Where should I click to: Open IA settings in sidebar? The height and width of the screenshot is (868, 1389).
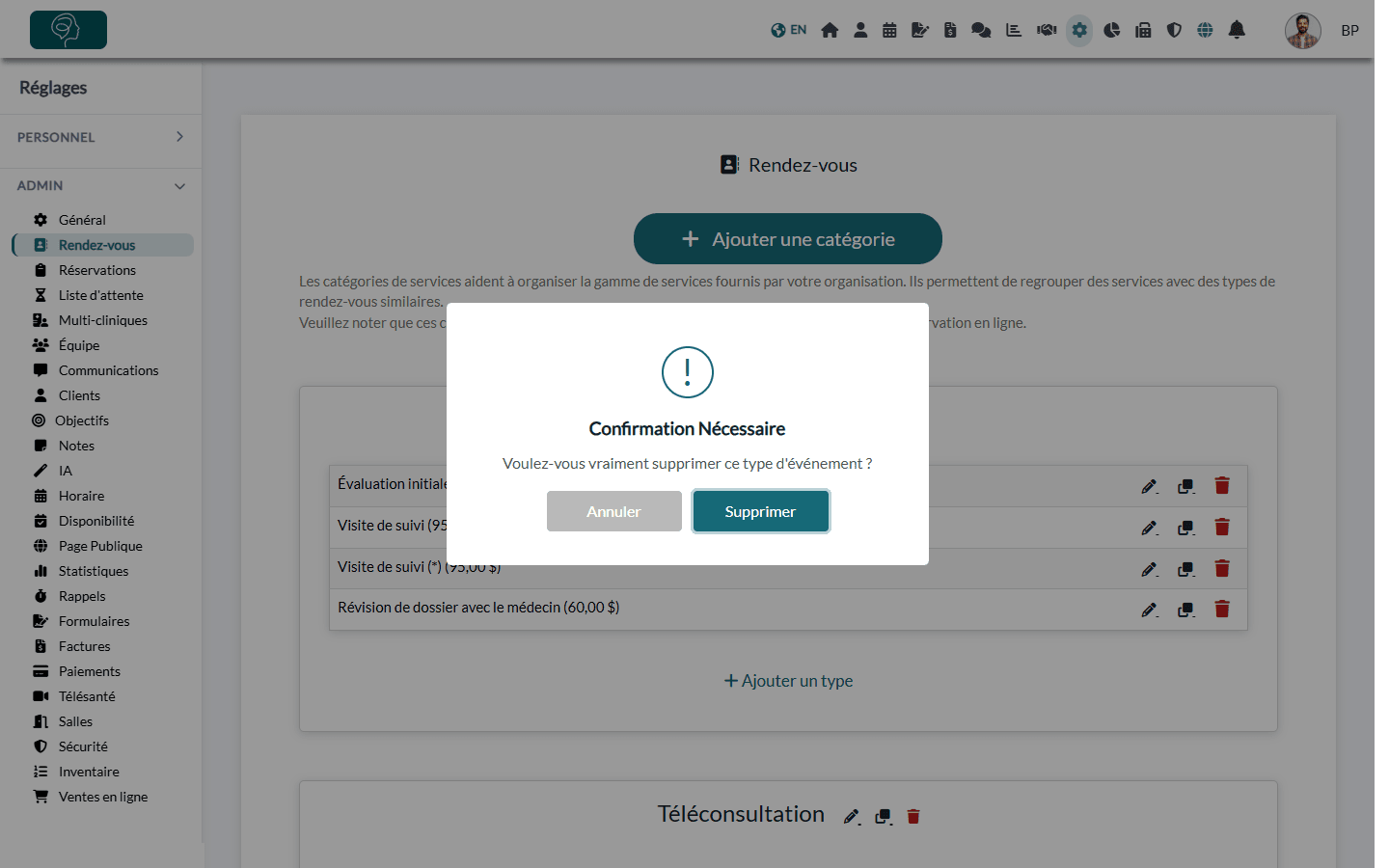(65, 471)
